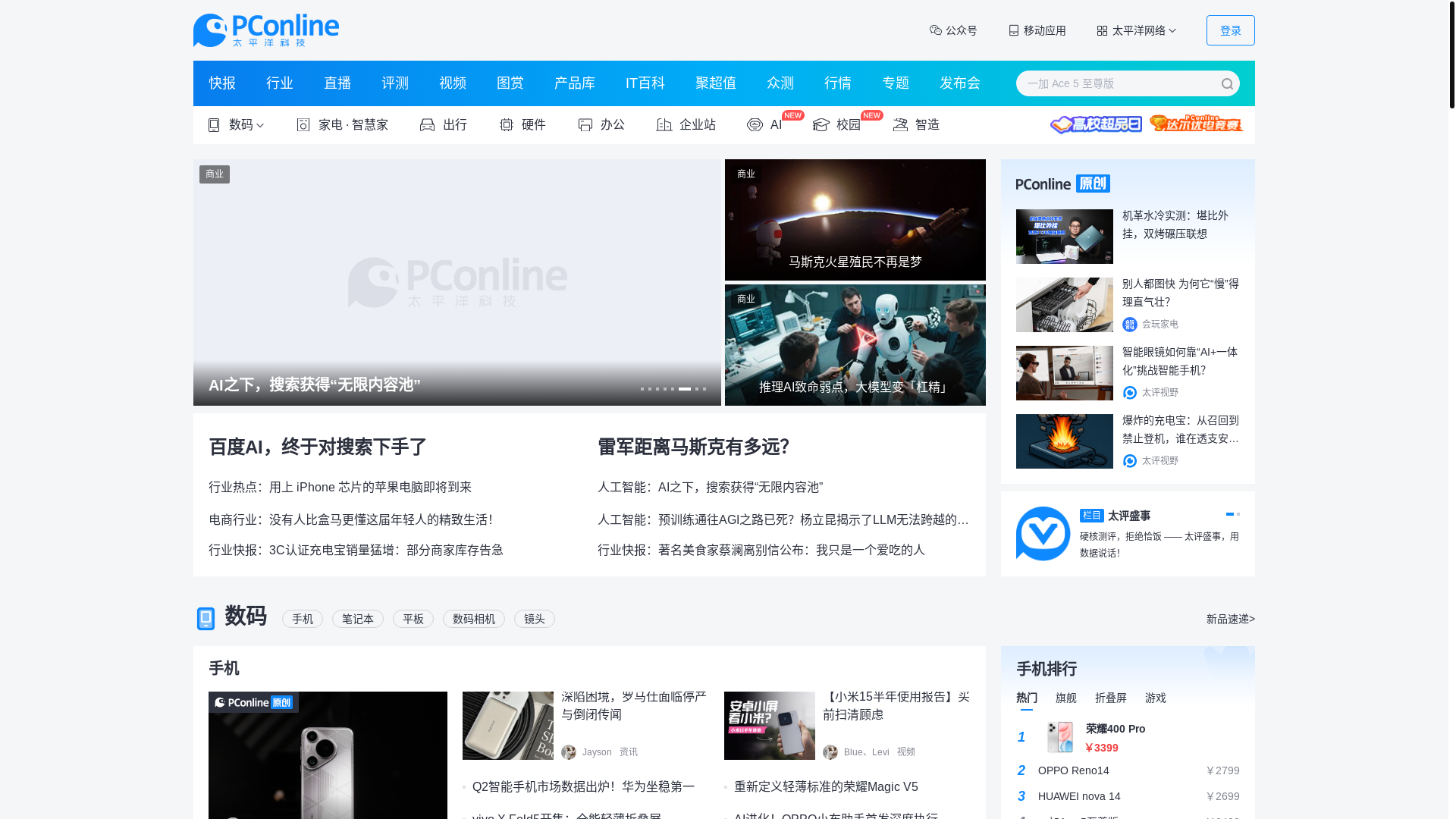Go to IT百科 section

tap(645, 83)
